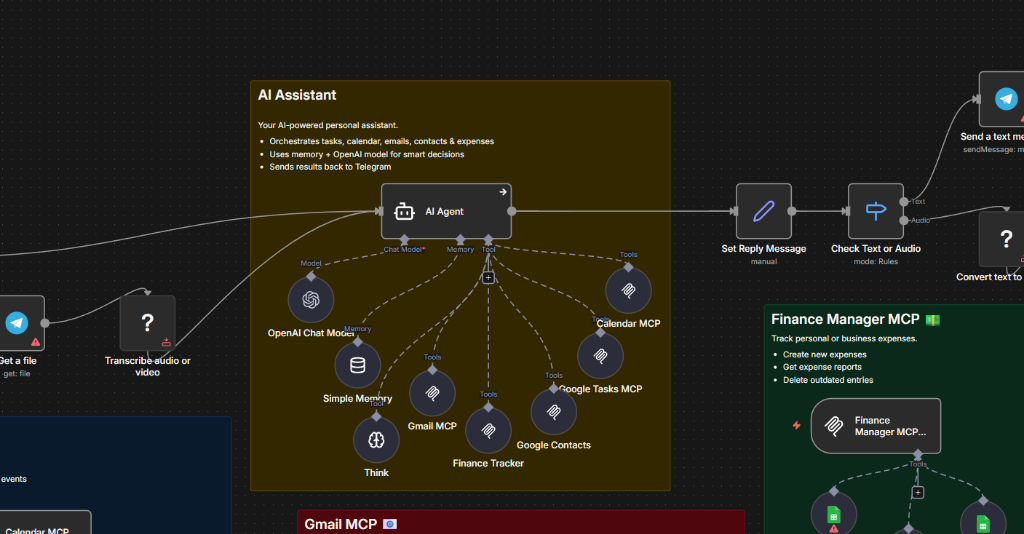Viewport: 1024px width, 534px height.
Task: Click plus button under Finance Manager Tools connector
Action: point(917,492)
